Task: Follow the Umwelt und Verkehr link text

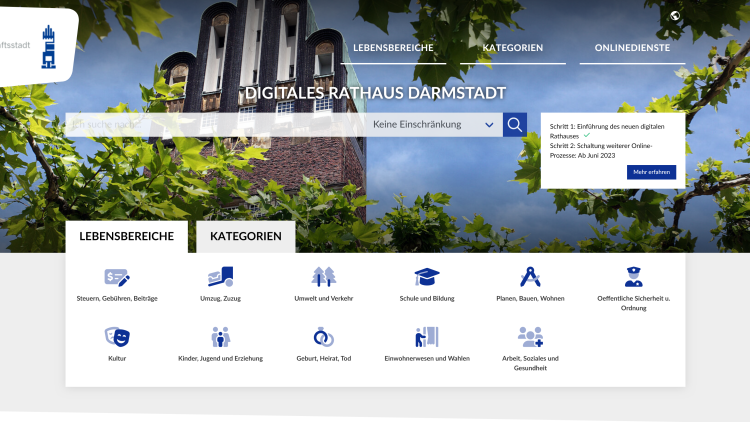Action: [324, 299]
